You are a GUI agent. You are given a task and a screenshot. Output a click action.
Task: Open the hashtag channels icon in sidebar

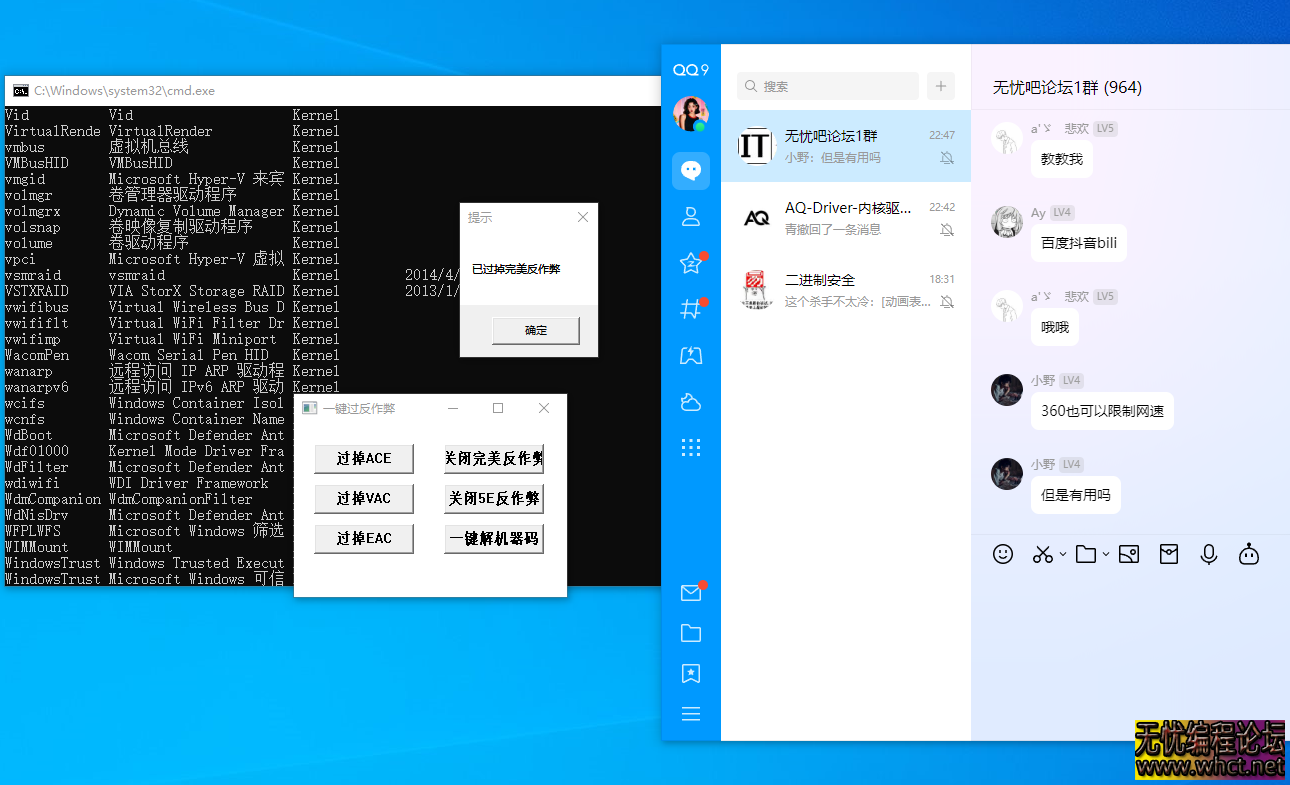691,310
